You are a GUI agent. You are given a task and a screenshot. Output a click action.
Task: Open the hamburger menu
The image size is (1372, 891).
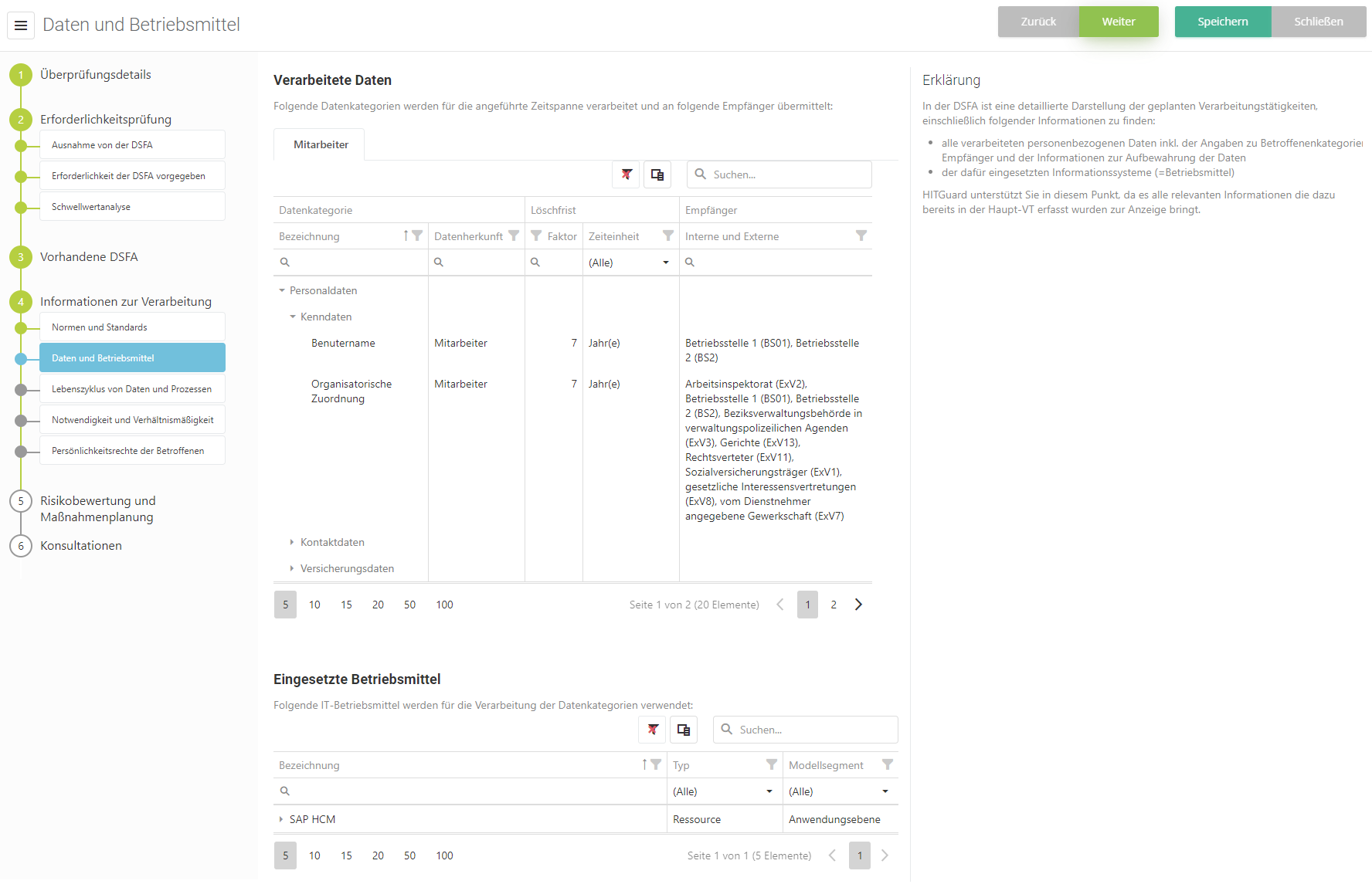(x=21, y=25)
